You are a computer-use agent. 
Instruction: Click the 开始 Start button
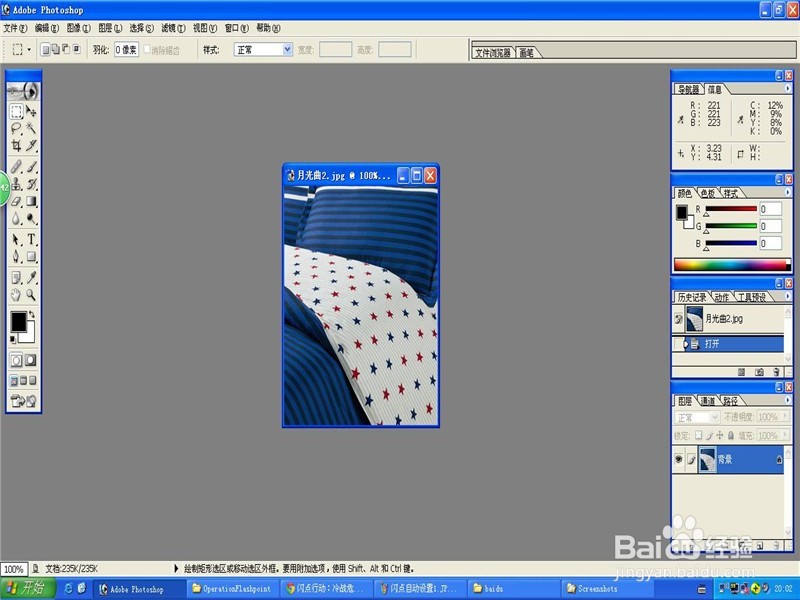(27, 588)
